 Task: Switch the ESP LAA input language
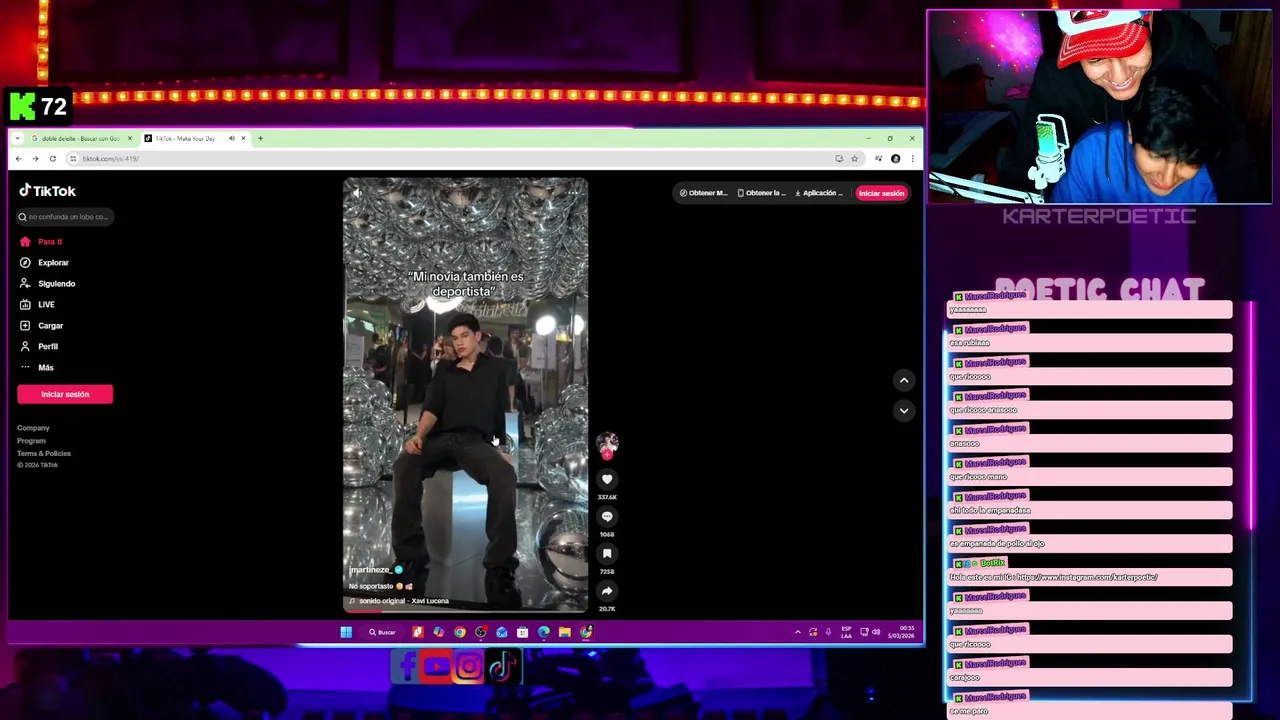pyautogui.click(x=847, y=632)
